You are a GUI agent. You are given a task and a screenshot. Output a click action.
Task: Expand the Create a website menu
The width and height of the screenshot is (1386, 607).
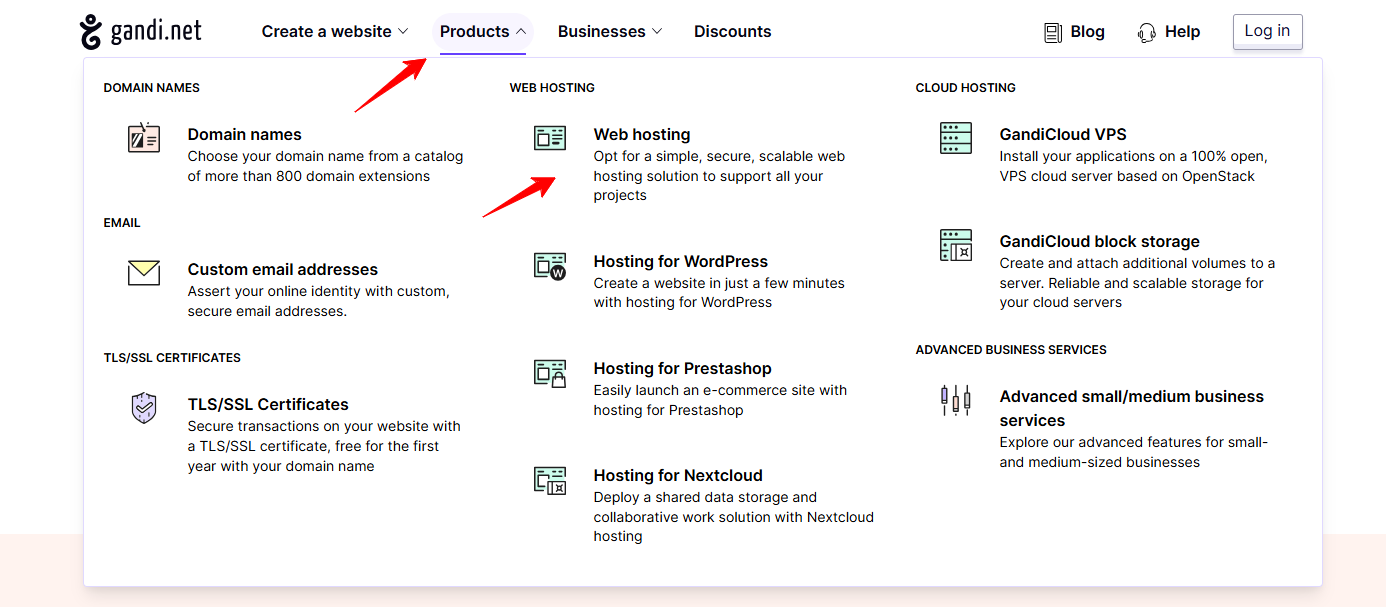point(335,32)
